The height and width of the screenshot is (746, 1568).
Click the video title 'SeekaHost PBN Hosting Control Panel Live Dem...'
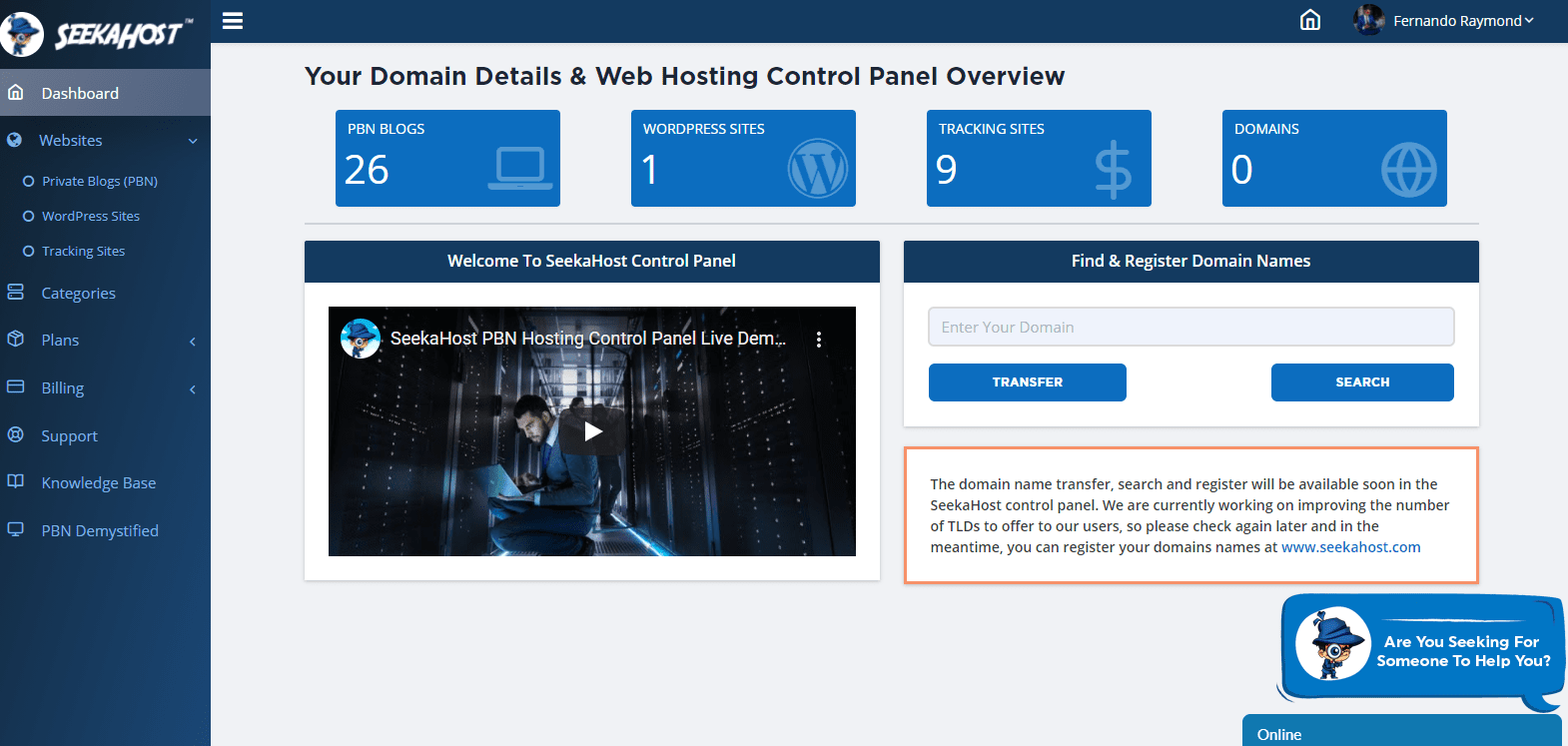588,339
